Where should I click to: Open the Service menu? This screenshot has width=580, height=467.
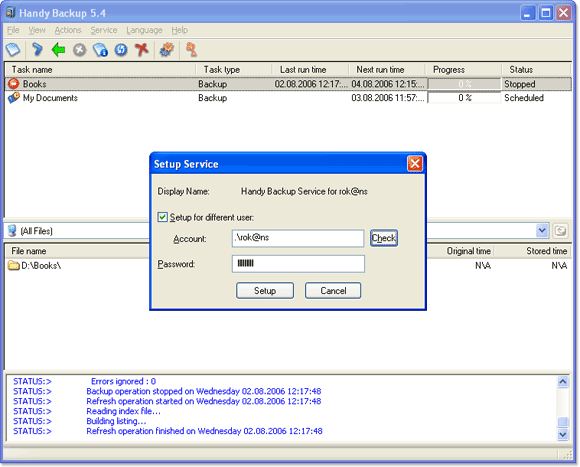(x=104, y=30)
